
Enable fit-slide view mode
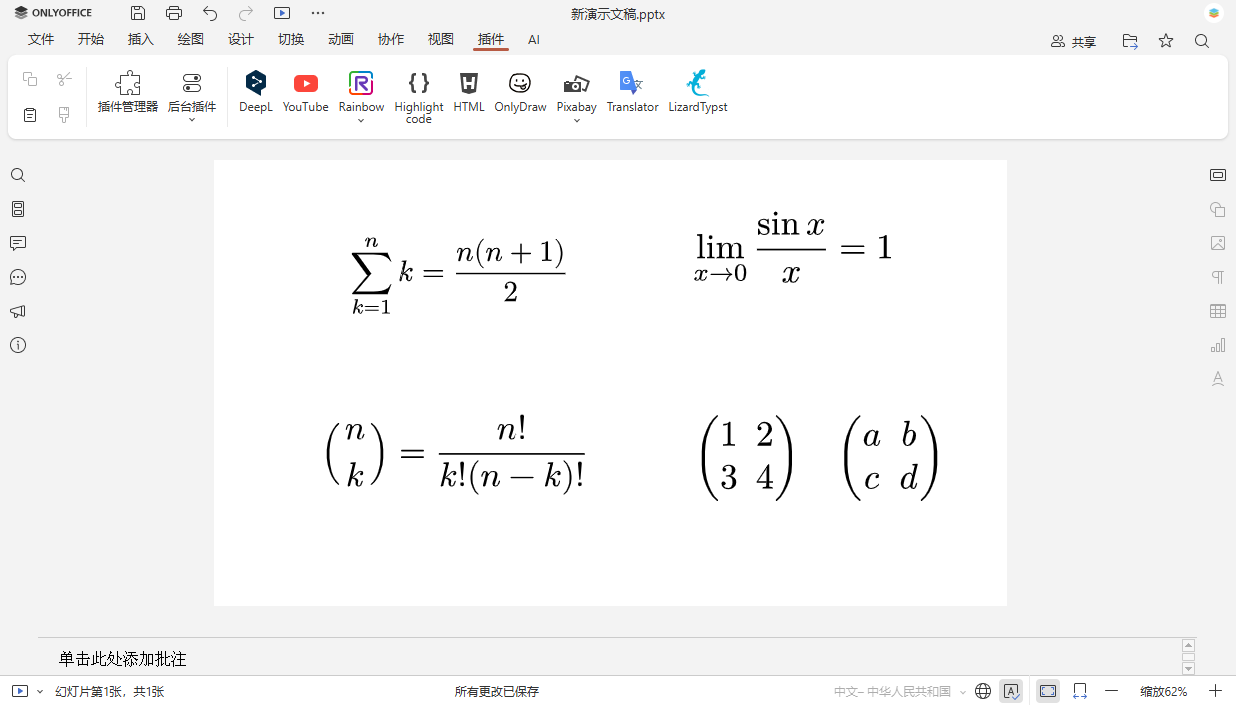coord(1047,691)
